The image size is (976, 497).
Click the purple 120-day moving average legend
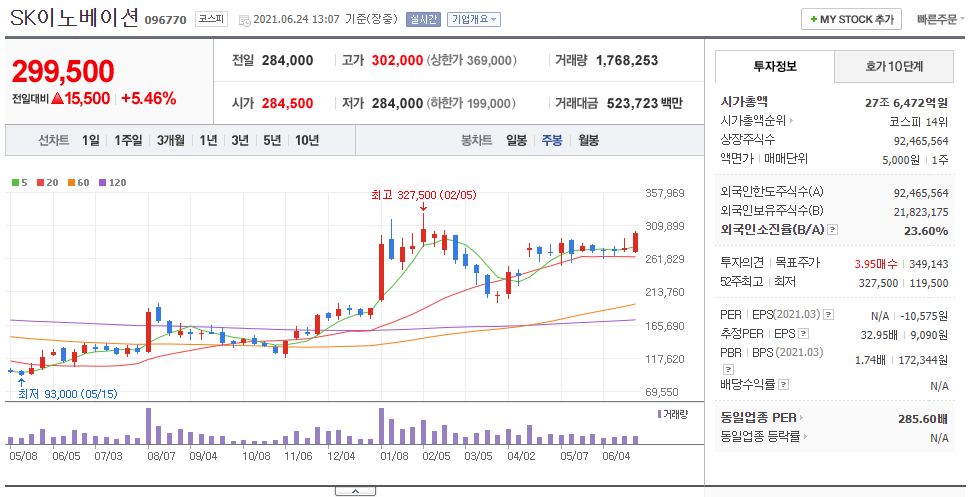(113, 182)
